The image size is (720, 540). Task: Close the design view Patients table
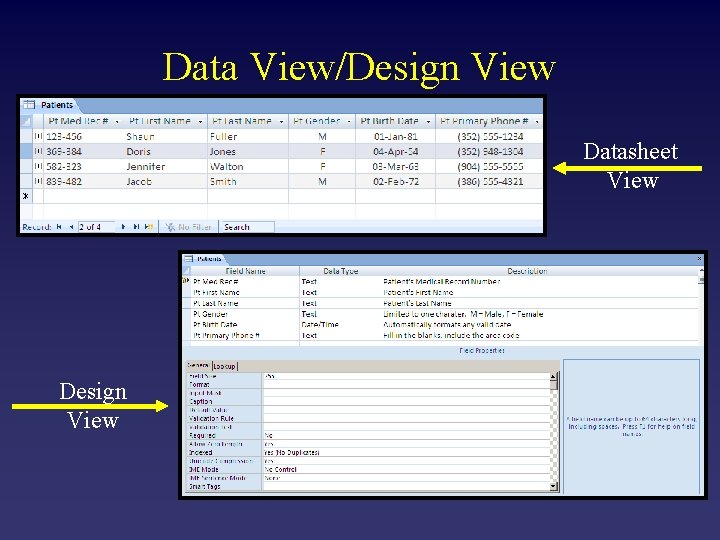pyautogui.click(x=699, y=259)
